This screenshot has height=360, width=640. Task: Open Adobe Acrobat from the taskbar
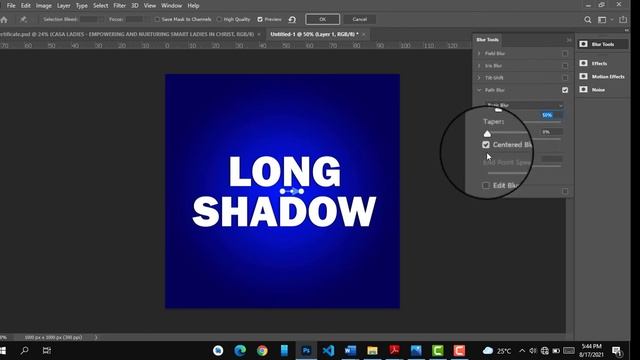[x=394, y=350]
